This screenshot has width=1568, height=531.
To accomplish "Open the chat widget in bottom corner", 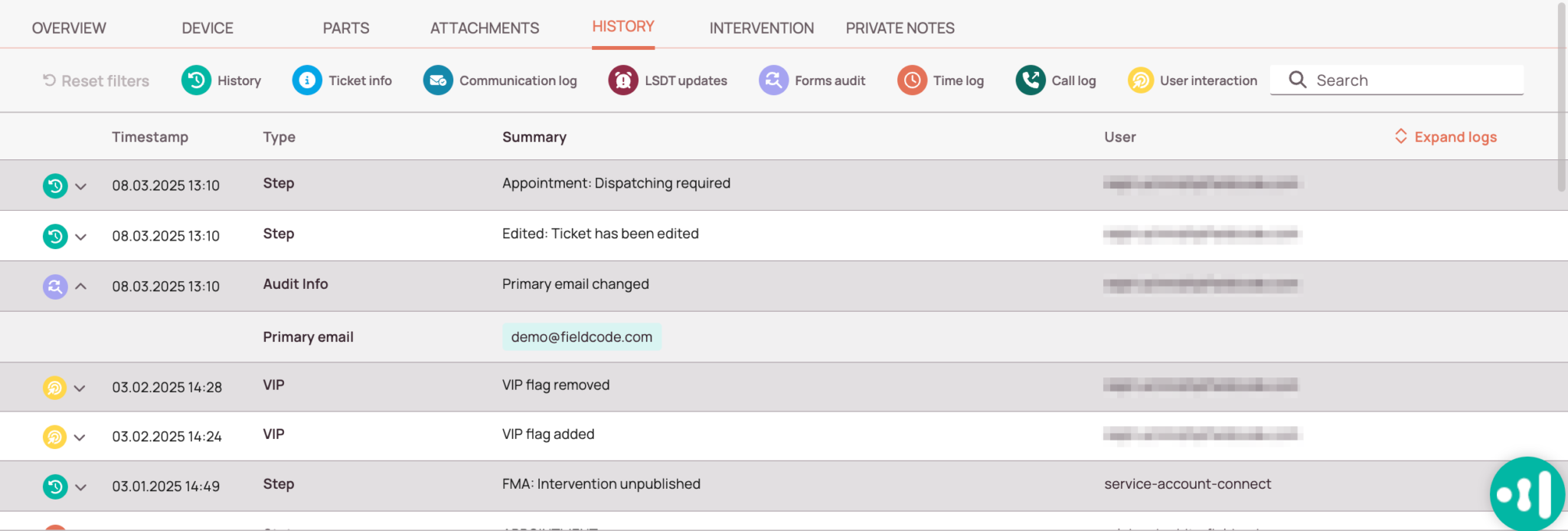I will [1527, 494].
